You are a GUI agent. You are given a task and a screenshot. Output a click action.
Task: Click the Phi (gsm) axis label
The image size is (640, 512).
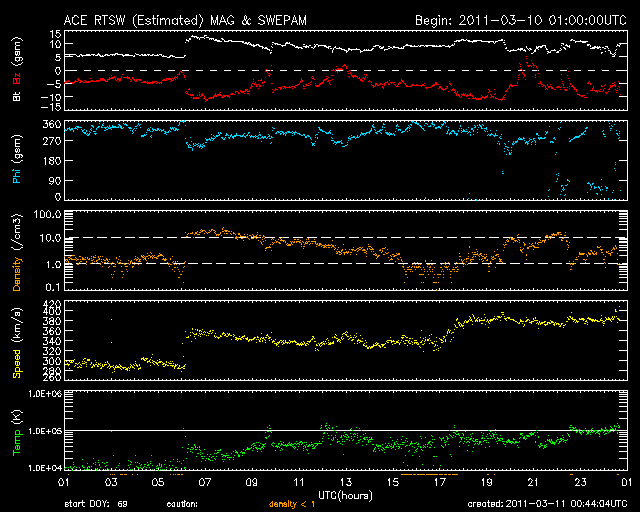(x=17, y=160)
